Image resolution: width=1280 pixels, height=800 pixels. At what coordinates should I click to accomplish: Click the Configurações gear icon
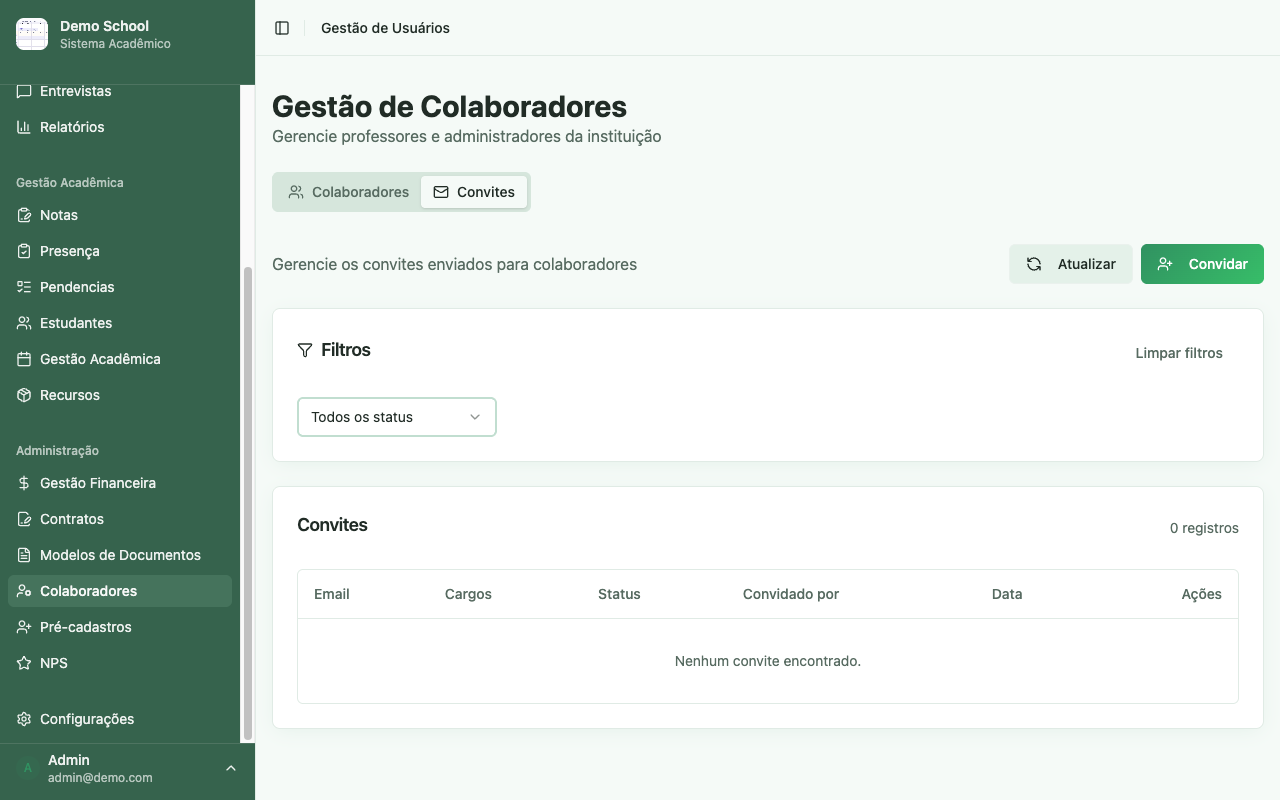[24, 719]
